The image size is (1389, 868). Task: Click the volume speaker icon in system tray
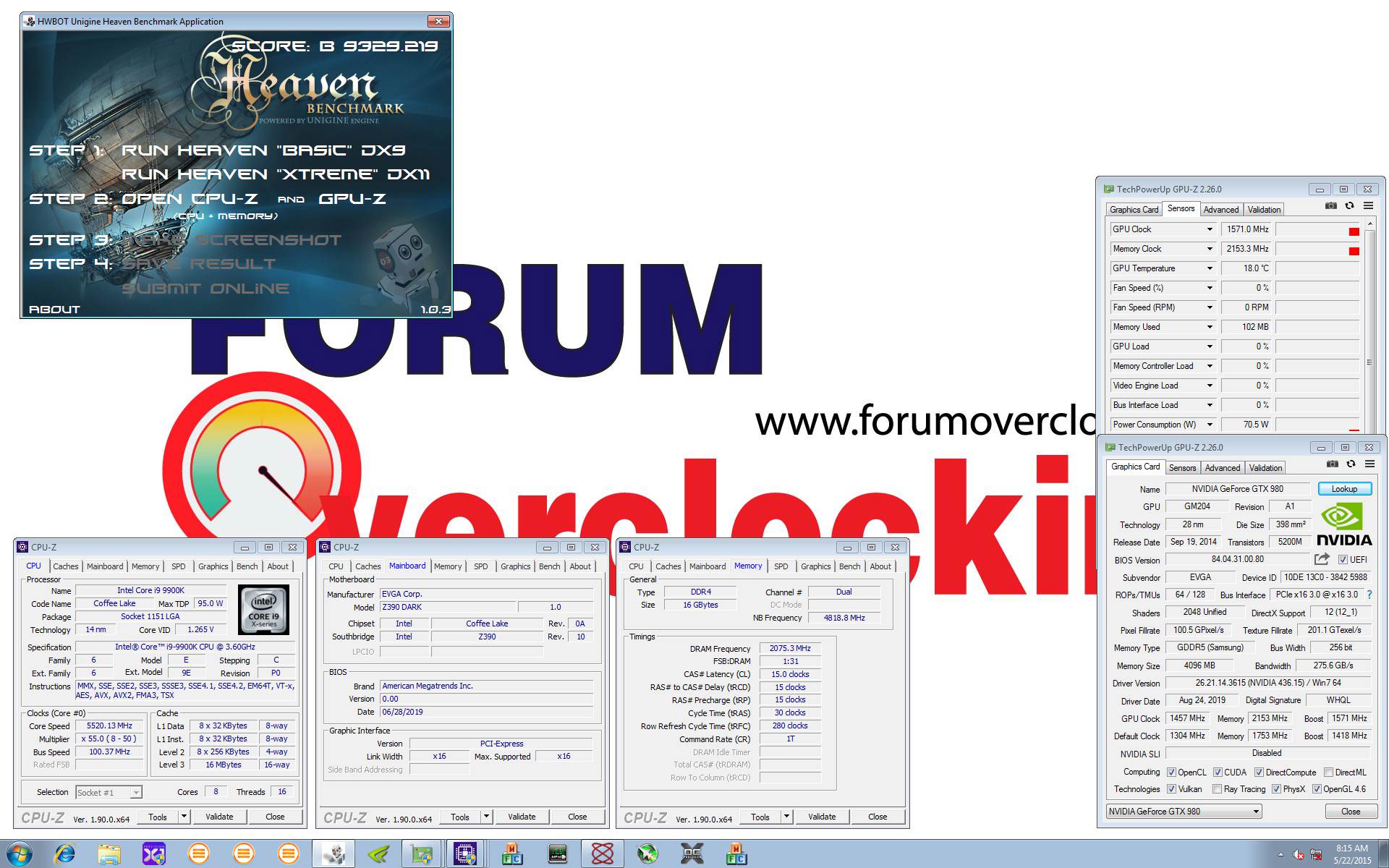1299,855
